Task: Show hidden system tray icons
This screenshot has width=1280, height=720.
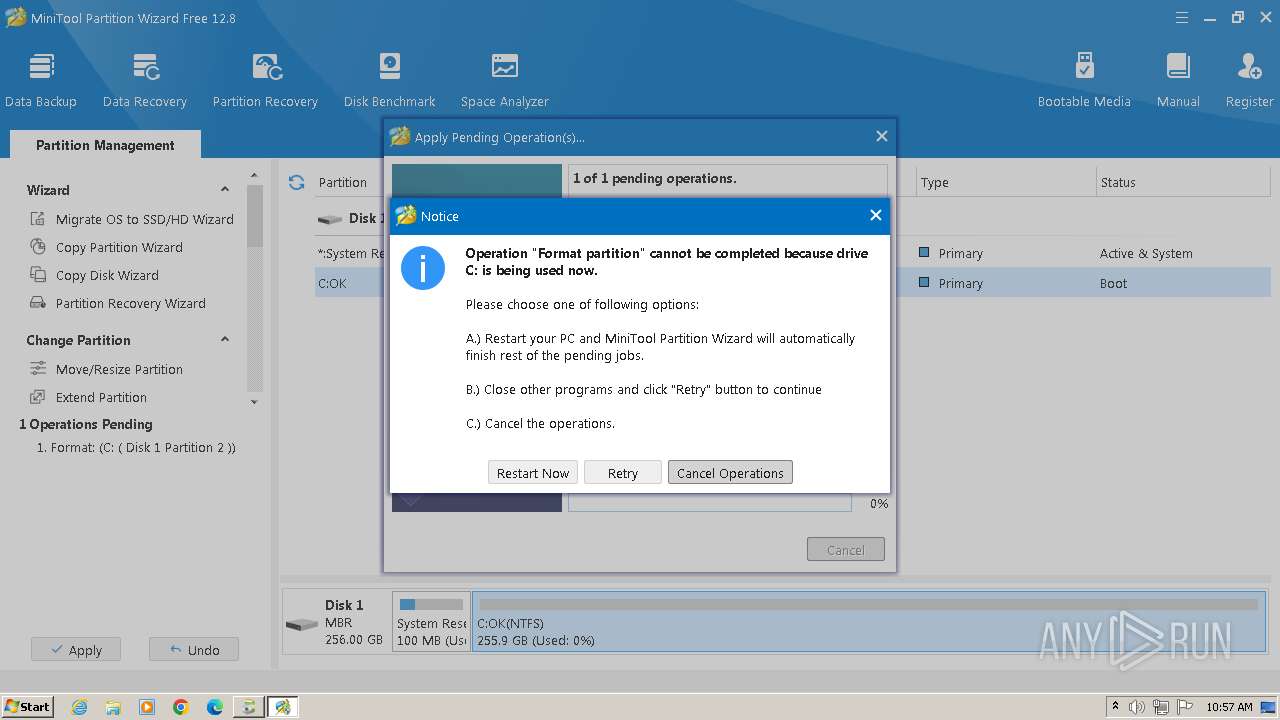Action: 1115,707
